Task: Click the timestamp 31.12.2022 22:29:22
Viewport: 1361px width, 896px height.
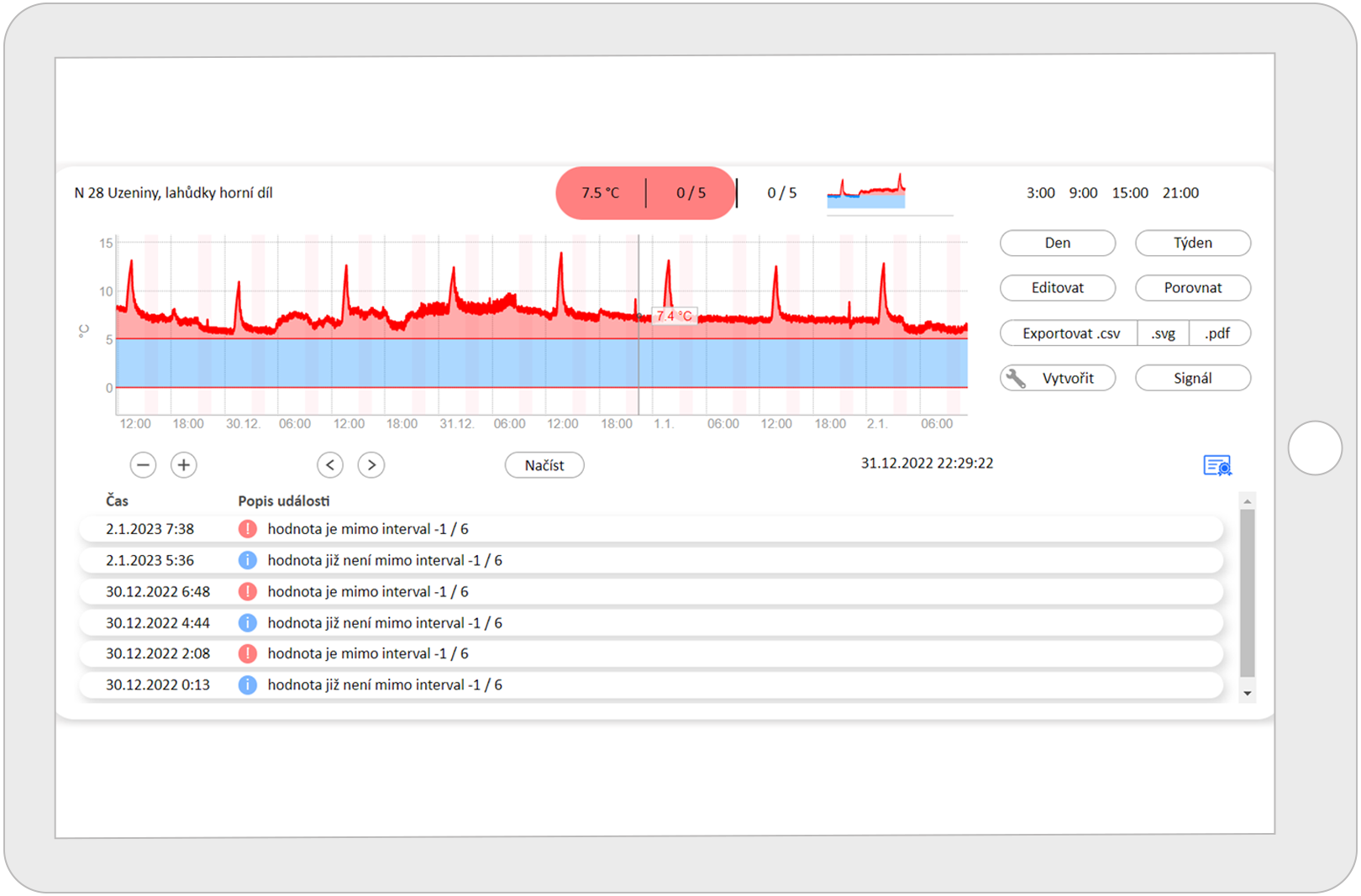Action: 927,464
